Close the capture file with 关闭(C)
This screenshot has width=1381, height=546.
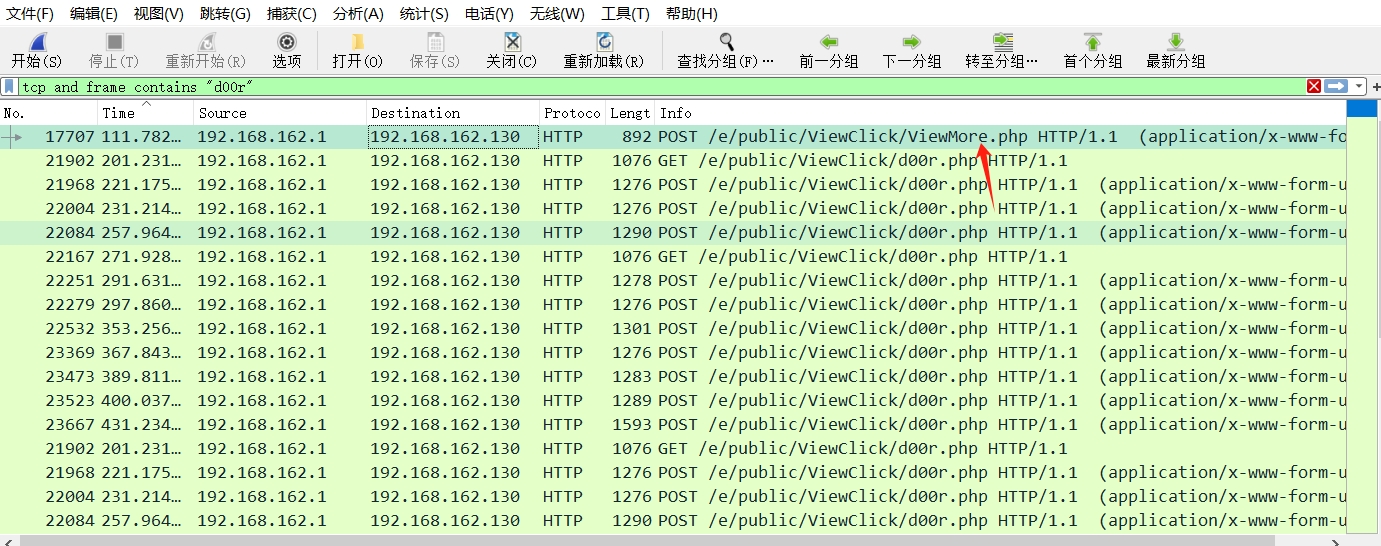[511, 42]
